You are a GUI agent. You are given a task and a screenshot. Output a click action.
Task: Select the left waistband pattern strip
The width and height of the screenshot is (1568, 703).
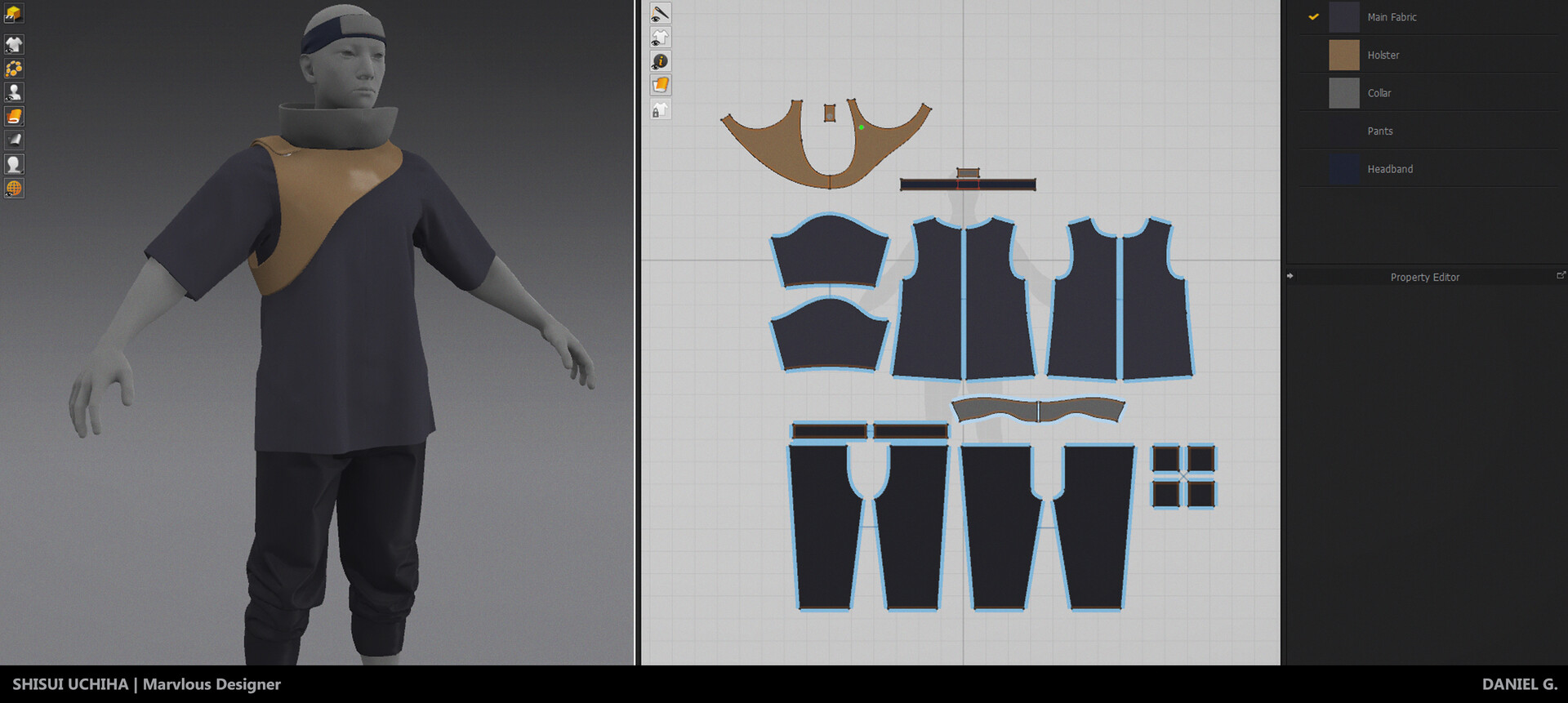tap(829, 431)
